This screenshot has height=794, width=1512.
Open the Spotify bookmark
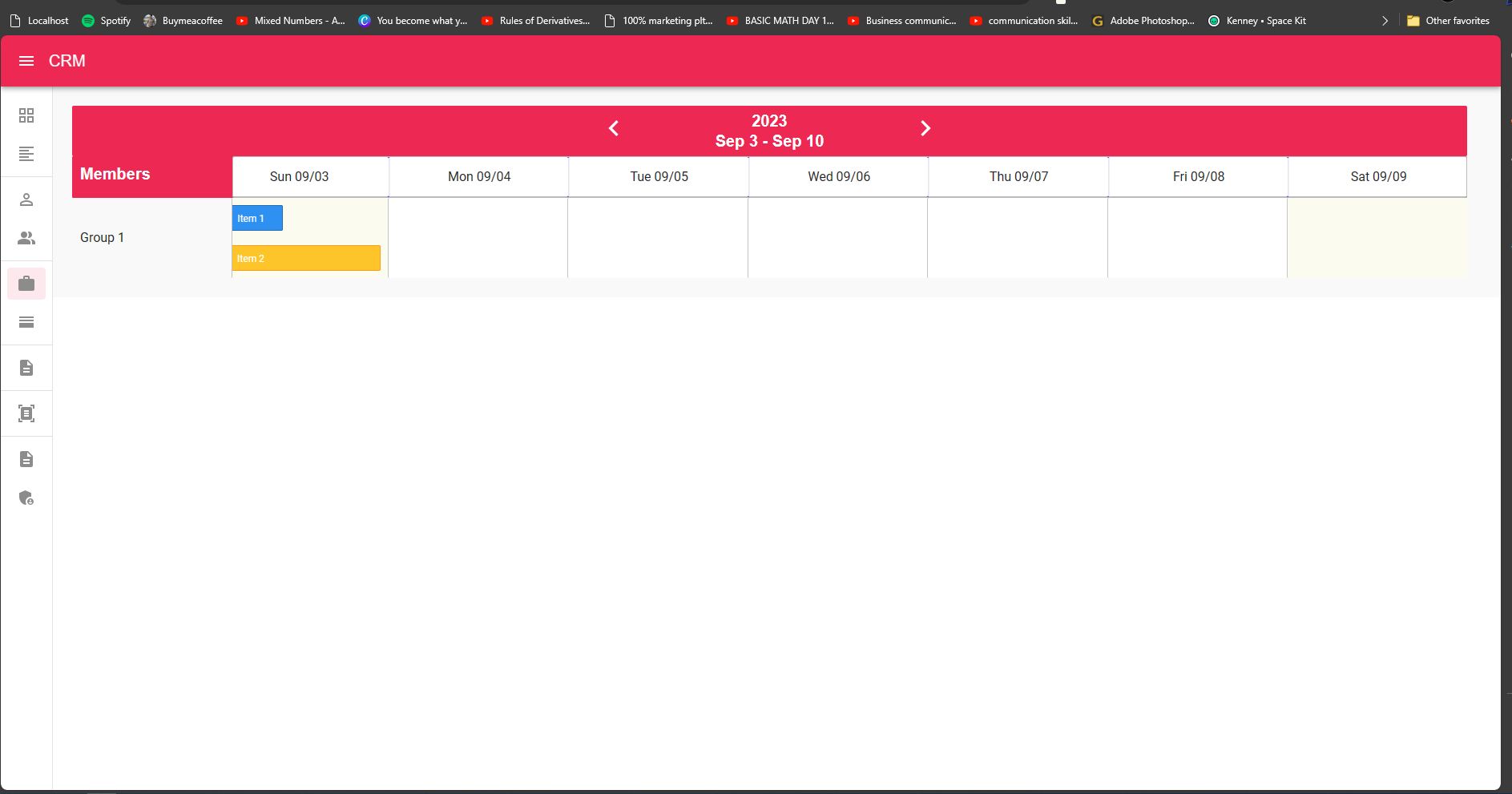pos(105,20)
